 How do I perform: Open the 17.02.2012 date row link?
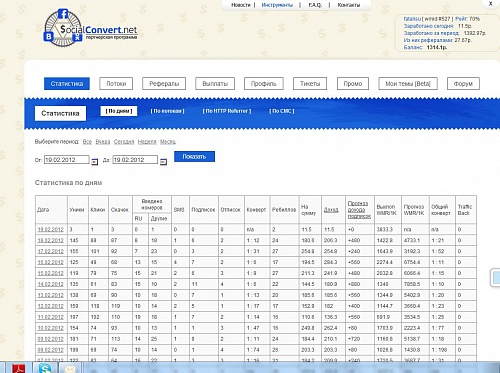50,251
